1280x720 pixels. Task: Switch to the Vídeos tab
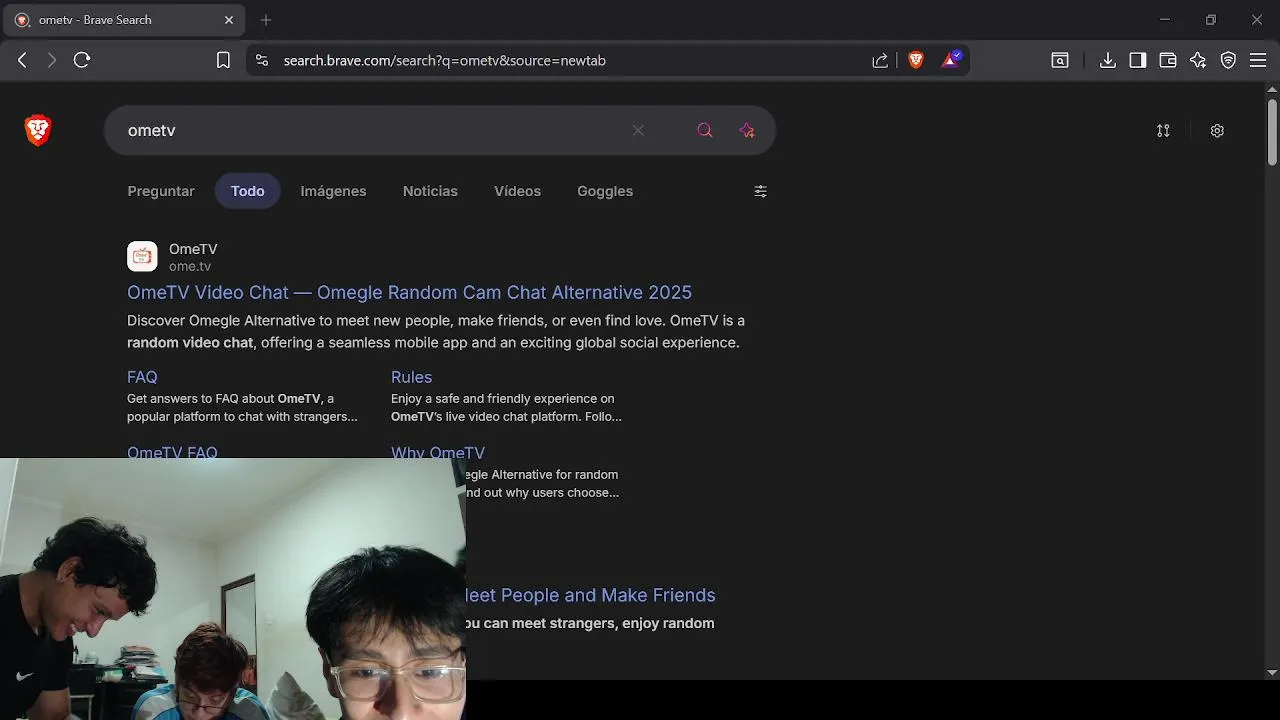(x=517, y=191)
